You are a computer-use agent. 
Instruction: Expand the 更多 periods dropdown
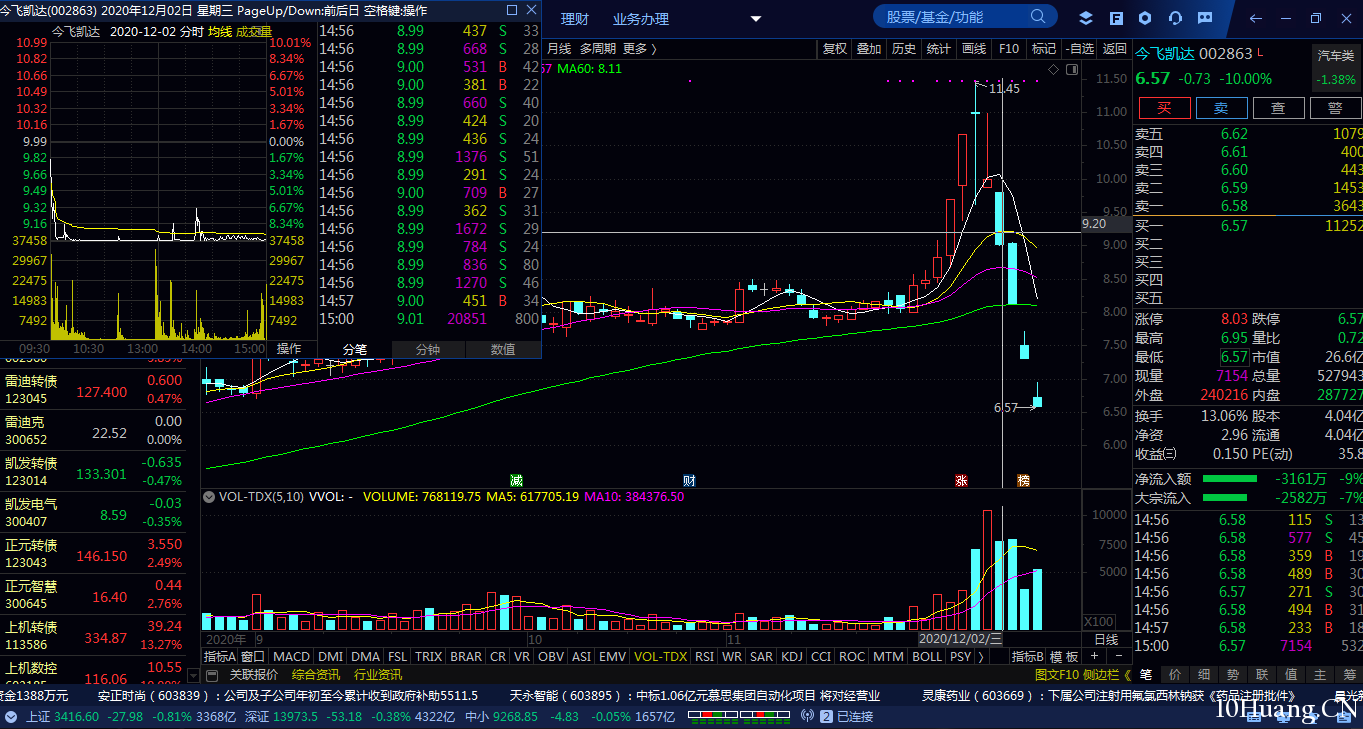[640, 49]
